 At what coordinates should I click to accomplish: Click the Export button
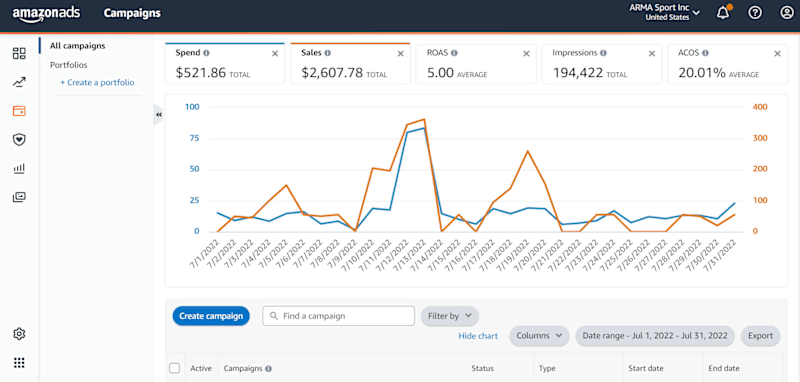(x=760, y=336)
